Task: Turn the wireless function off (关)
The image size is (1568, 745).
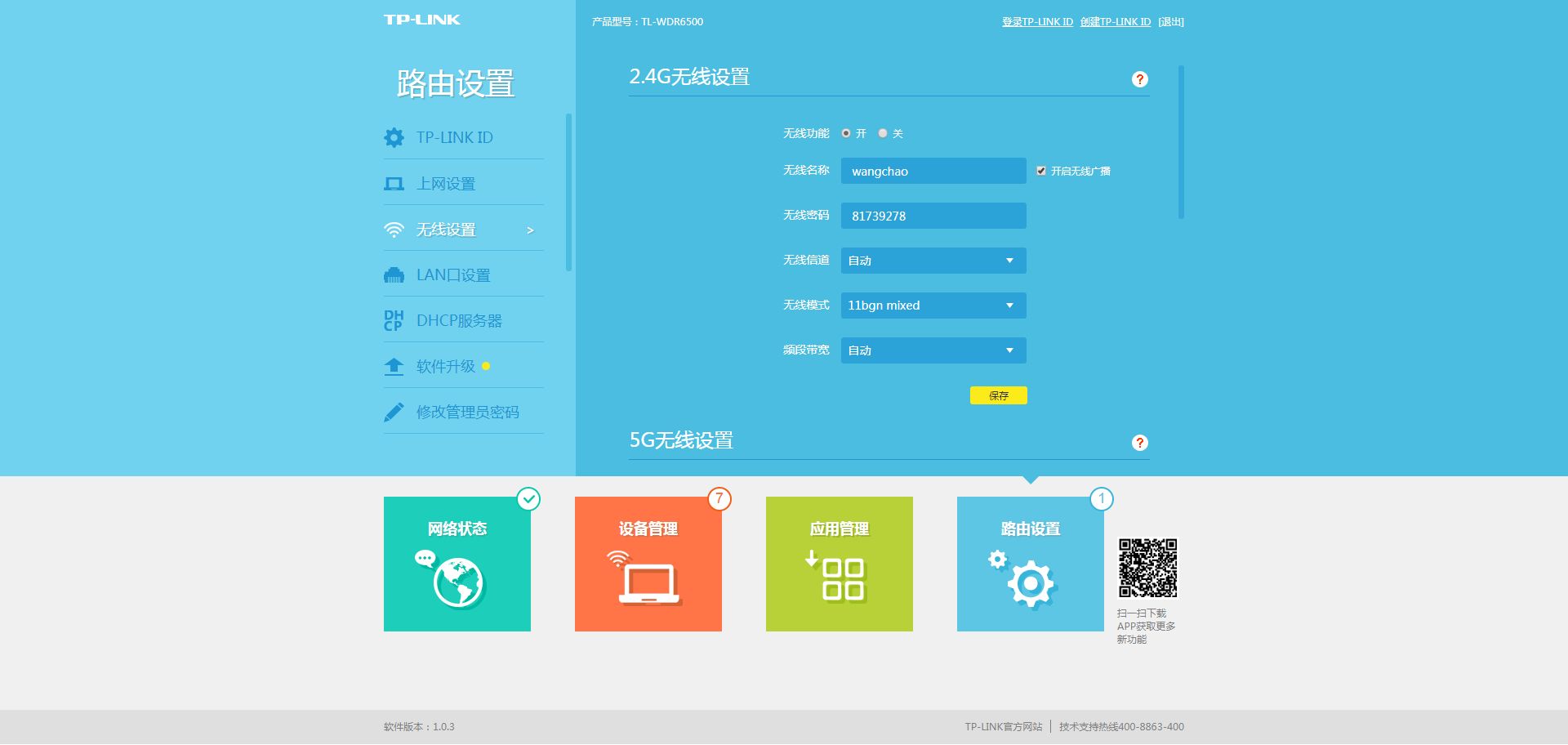Action: [x=883, y=133]
